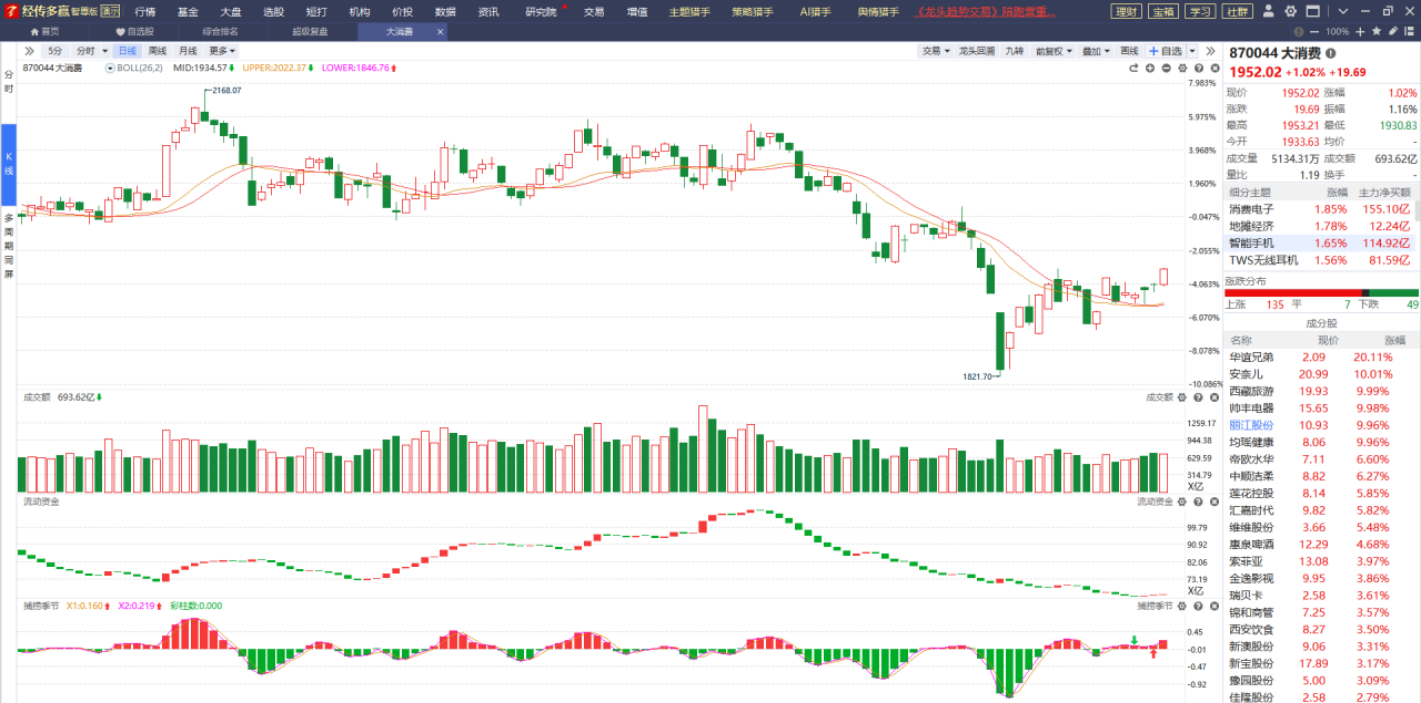Click the 涨跌分布 red-green distribution bar

point(1321,292)
